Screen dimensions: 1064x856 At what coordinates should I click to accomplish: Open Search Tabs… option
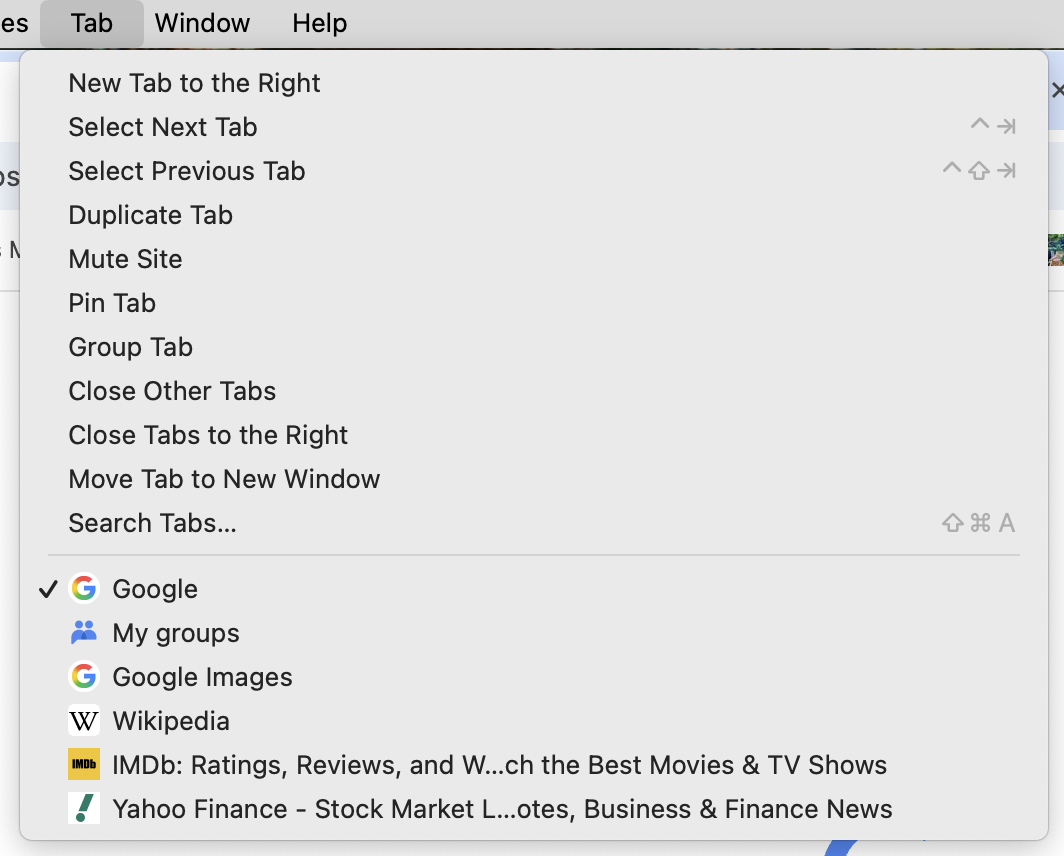[x=152, y=523]
